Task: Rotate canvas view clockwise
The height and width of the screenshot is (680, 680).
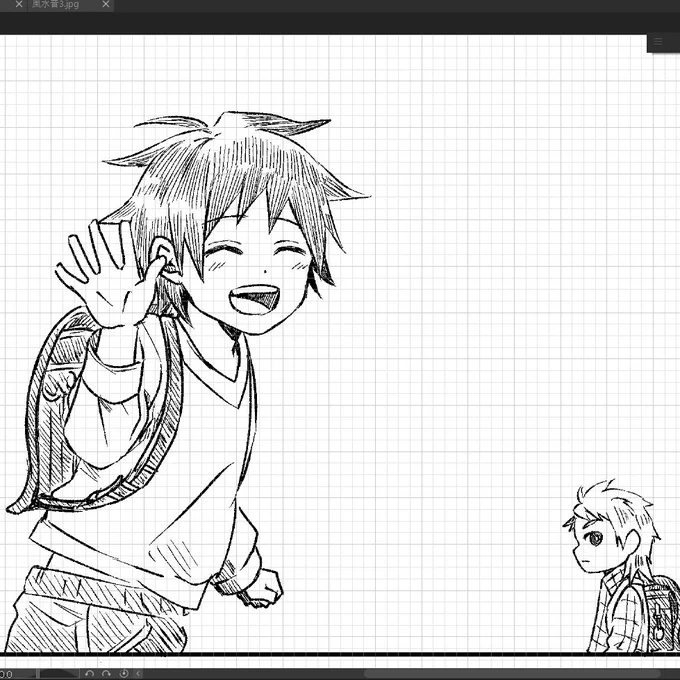Action: point(106,673)
